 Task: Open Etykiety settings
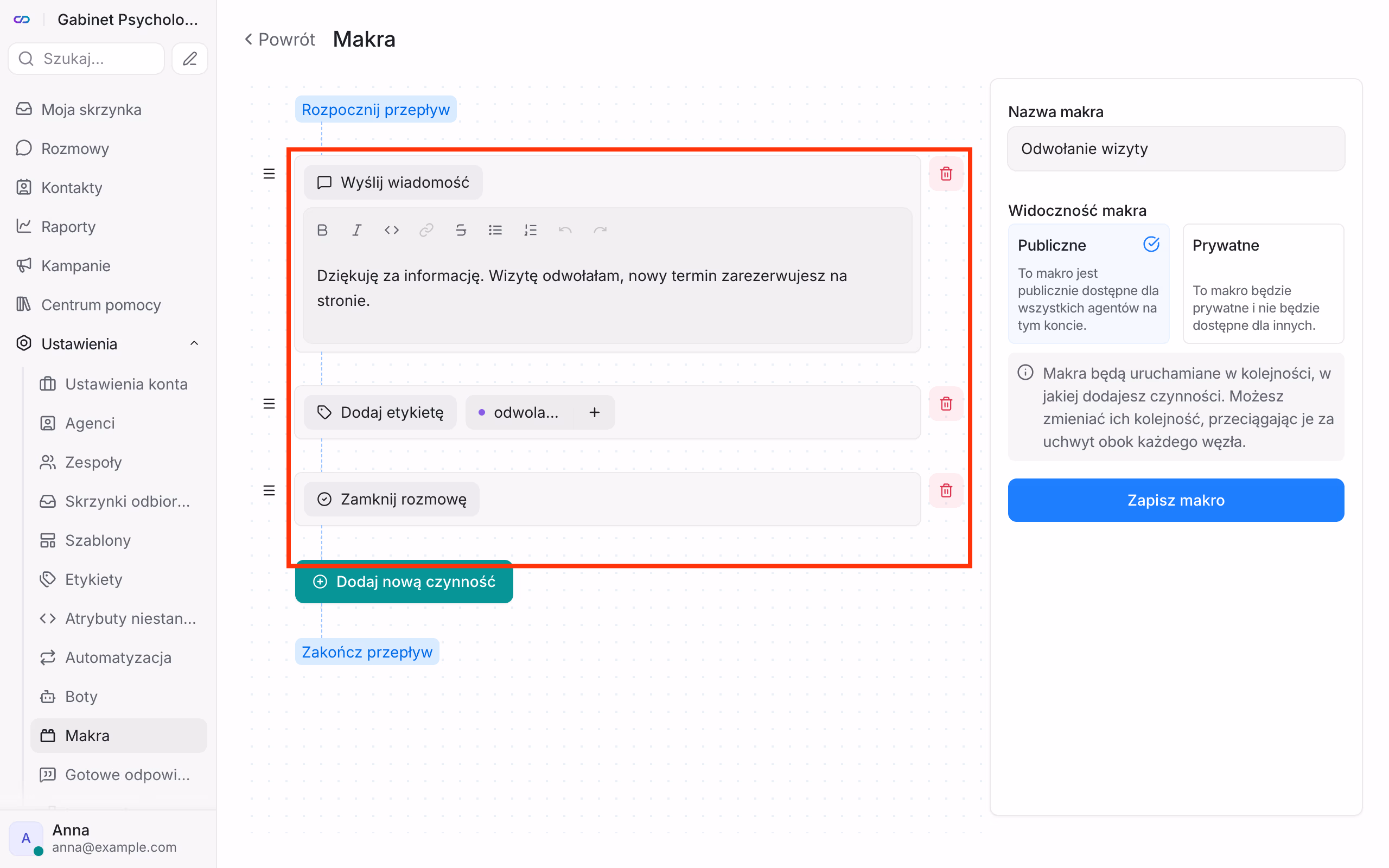[119, 579]
